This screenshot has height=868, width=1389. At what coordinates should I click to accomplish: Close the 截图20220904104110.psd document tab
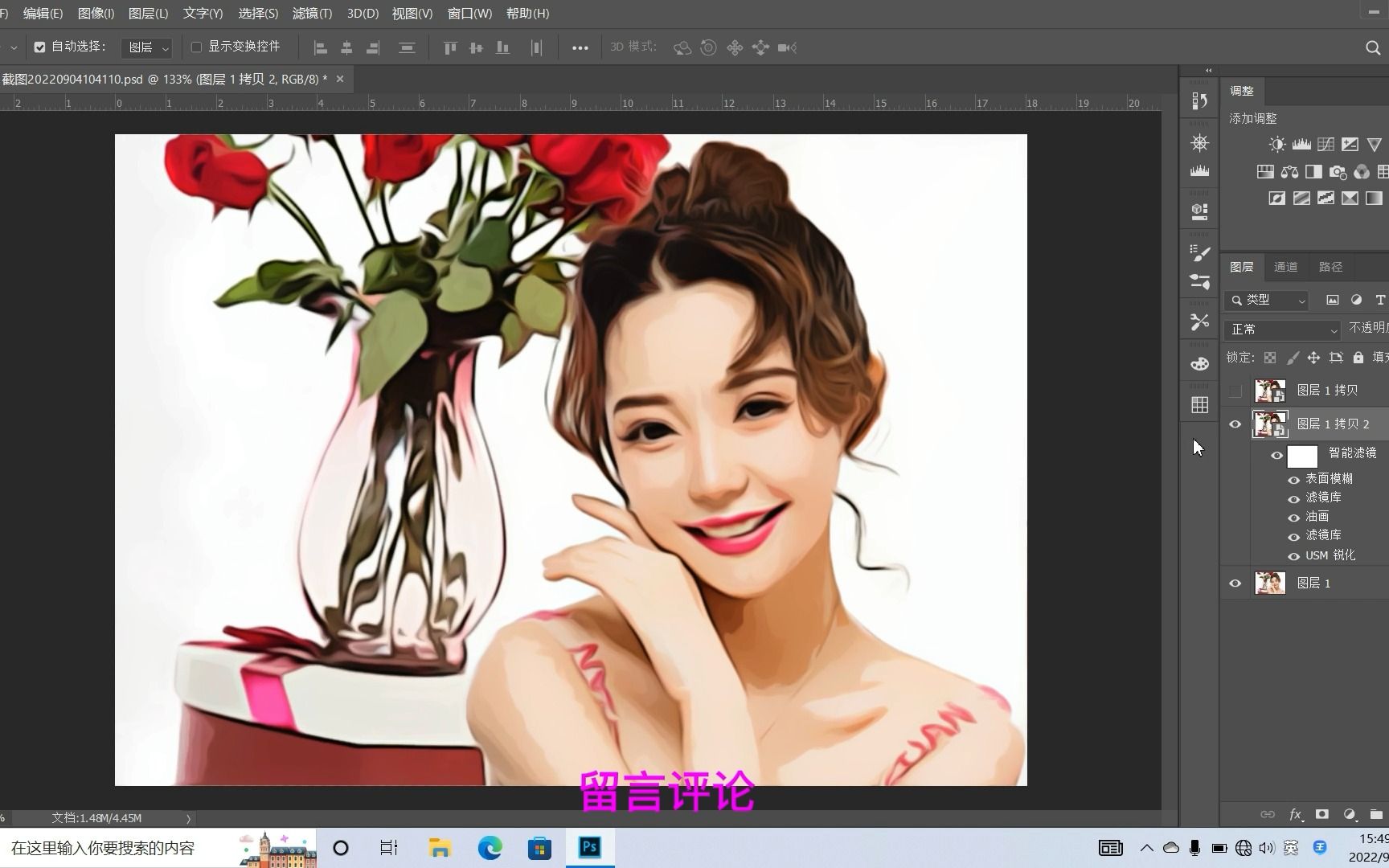pyautogui.click(x=340, y=79)
